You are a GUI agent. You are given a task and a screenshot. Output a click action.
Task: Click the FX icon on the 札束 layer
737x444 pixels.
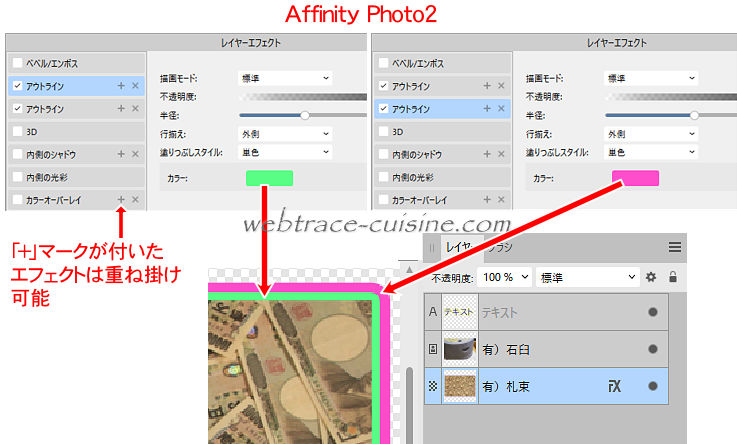coord(616,385)
